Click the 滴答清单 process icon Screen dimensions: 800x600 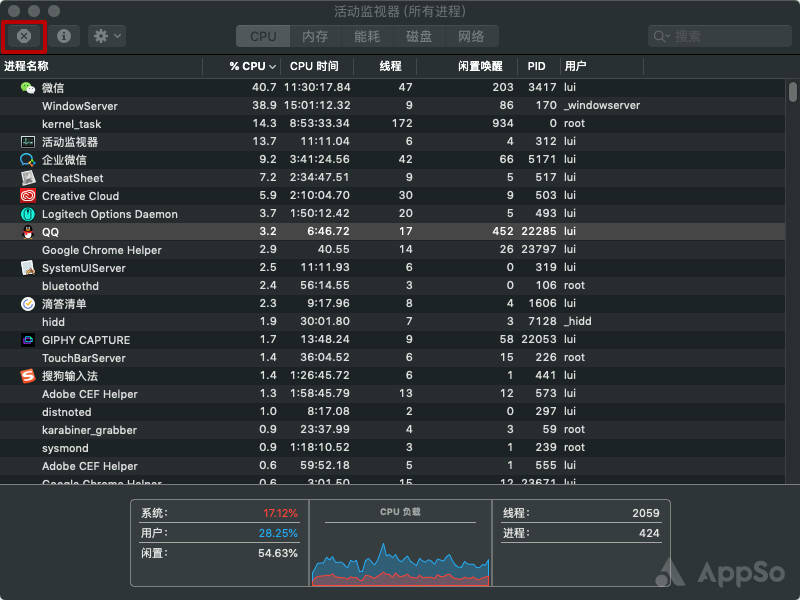click(26, 304)
